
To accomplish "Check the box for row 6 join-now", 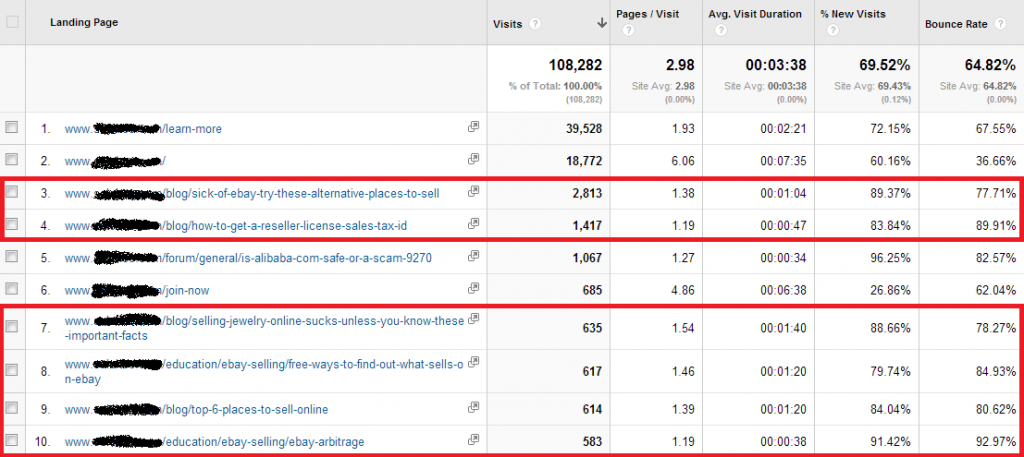I will pos(12,289).
